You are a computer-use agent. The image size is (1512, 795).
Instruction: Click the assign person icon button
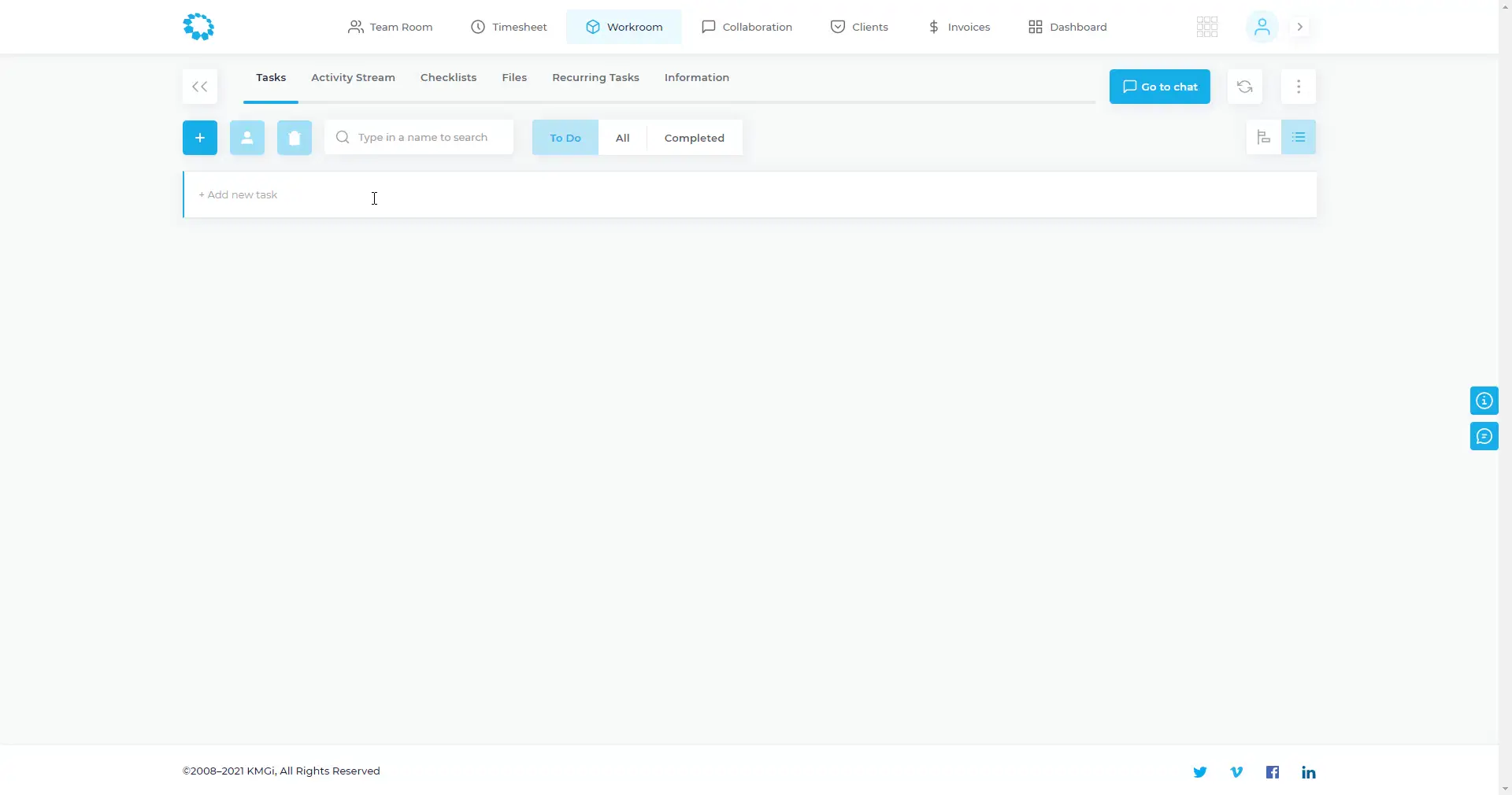(247, 138)
